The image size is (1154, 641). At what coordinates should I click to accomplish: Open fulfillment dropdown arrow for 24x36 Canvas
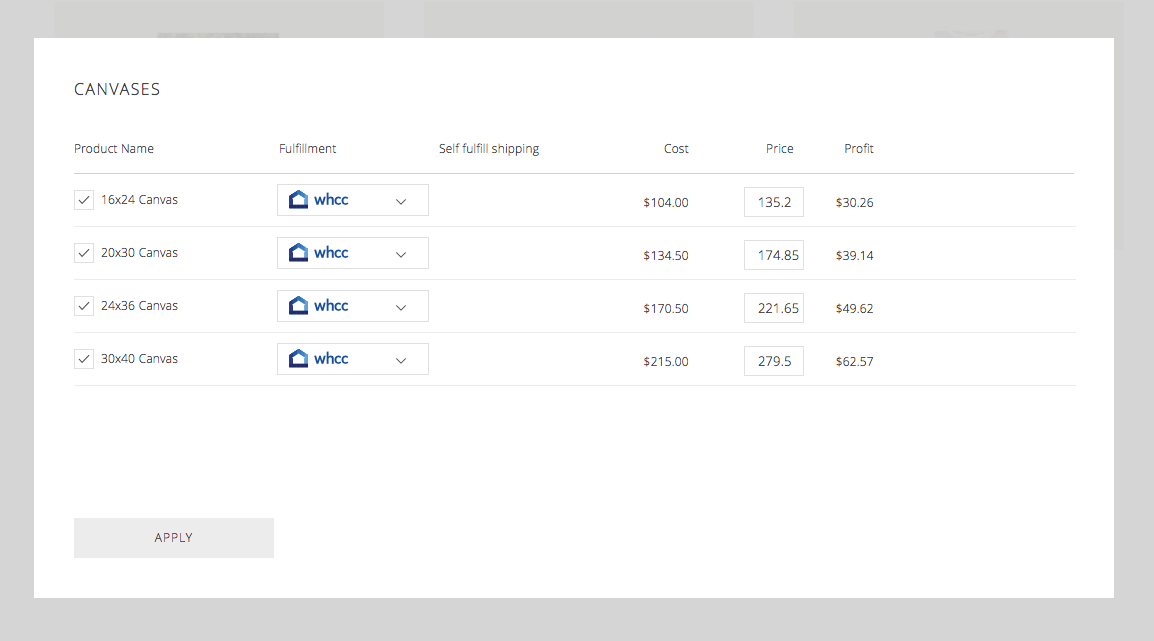pyautogui.click(x=401, y=307)
